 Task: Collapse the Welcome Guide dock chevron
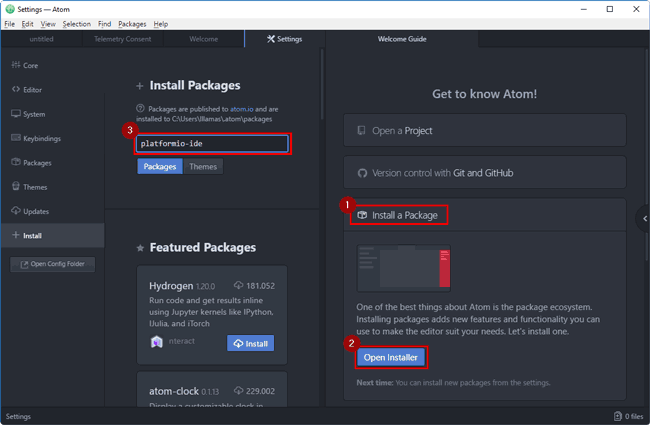(645, 219)
